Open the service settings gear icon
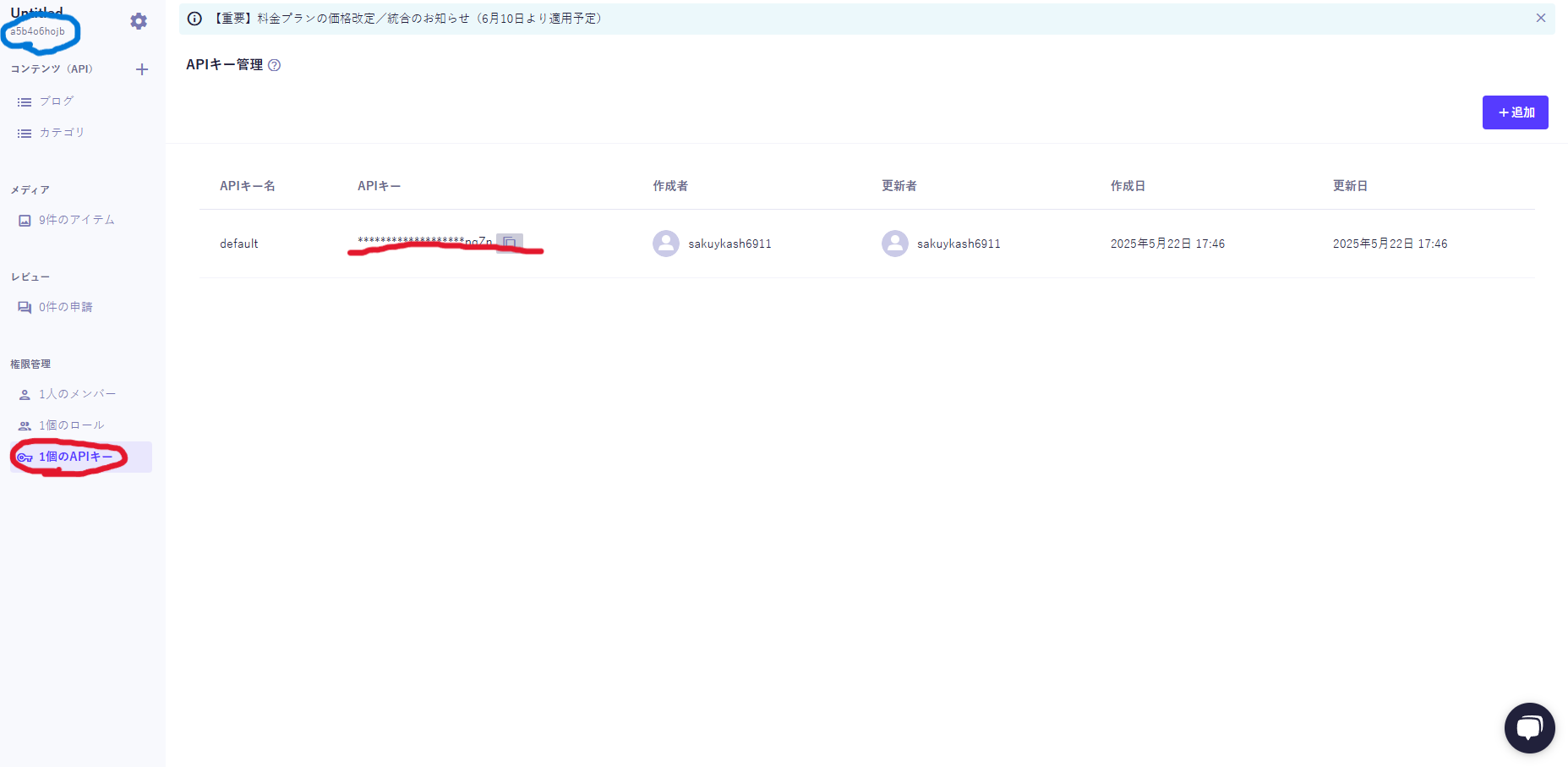Image resolution: width=1568 pixels, height=767 pixels. click(138, 22)
